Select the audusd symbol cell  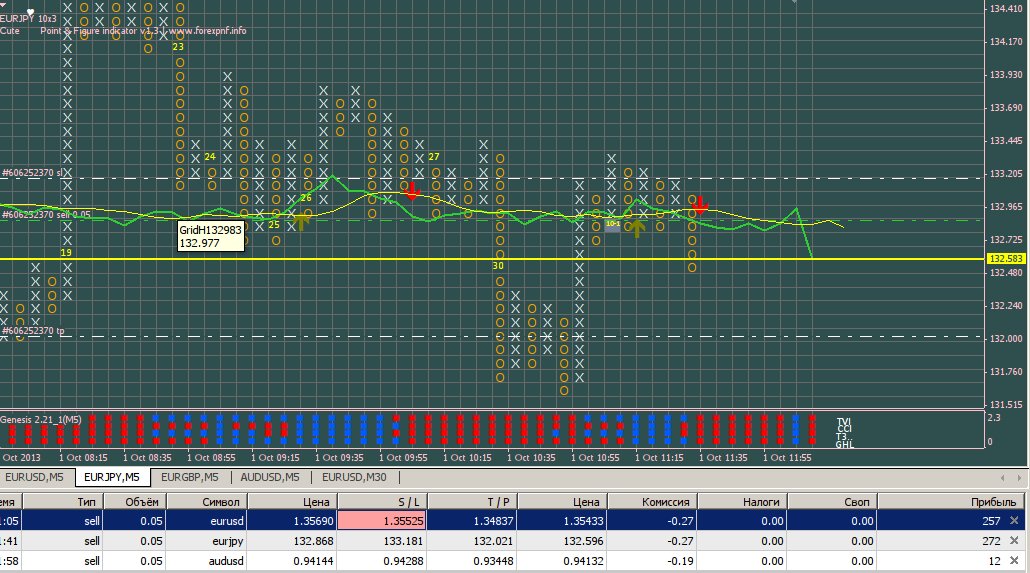point(206,561)
